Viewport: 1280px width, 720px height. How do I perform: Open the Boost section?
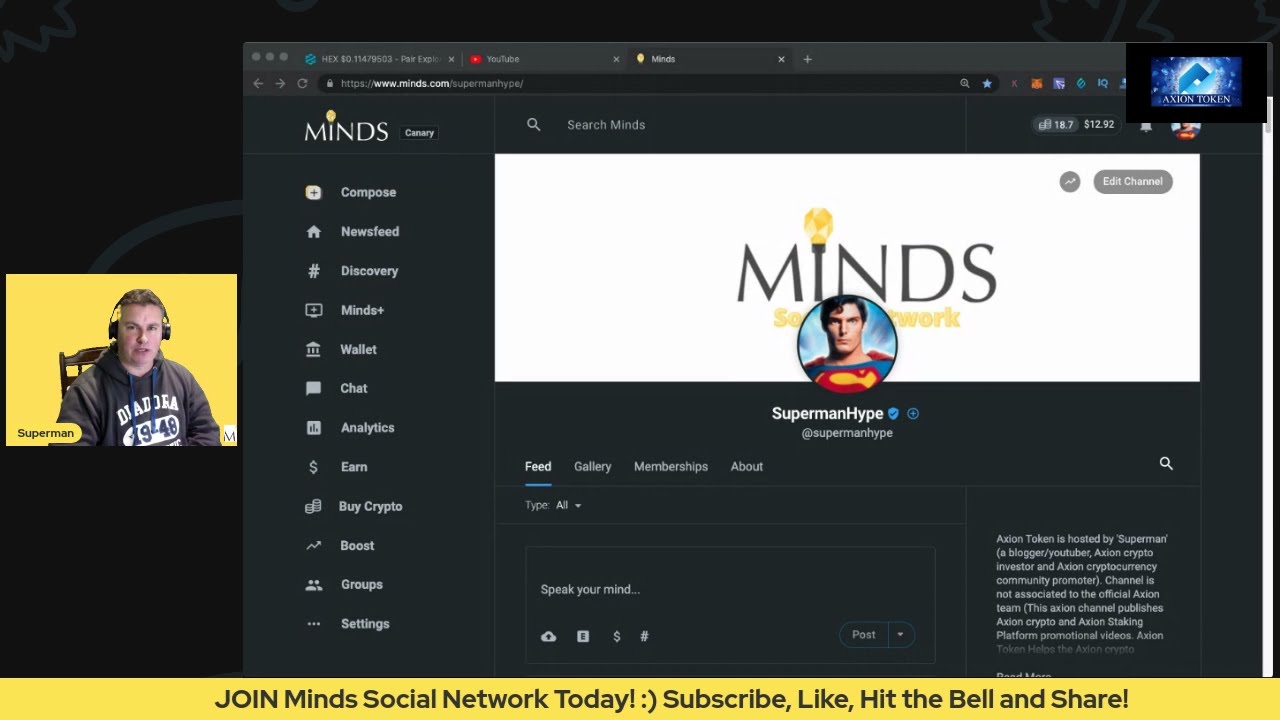pos(356,545)
